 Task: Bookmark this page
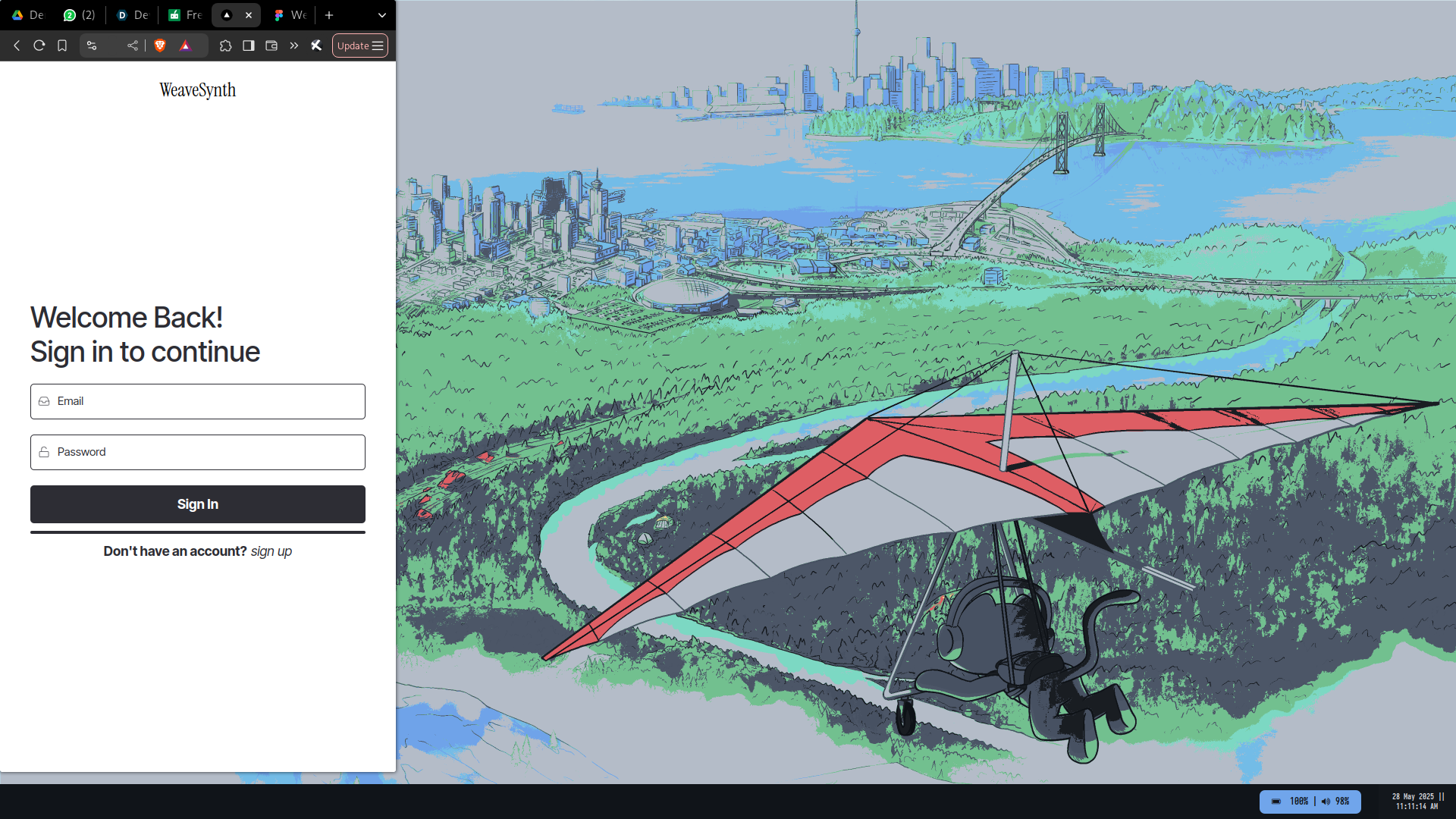click(x=62, y=45)
